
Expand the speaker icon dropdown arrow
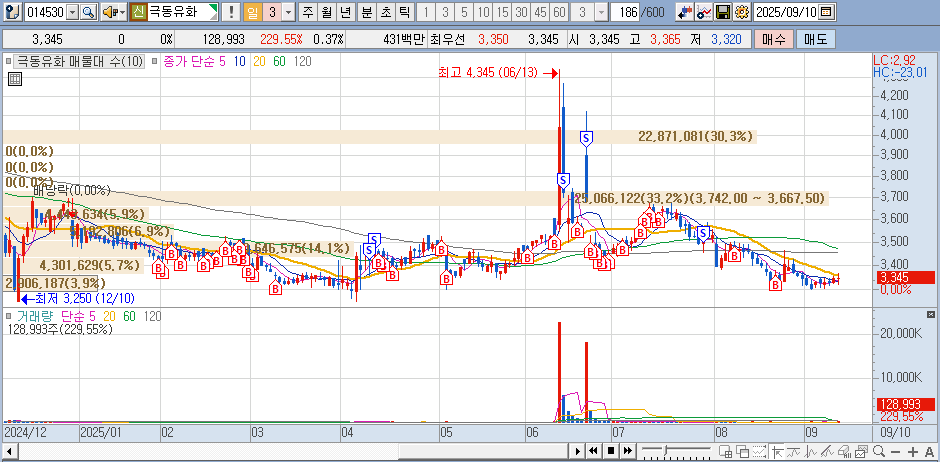(x=122, y=11)
